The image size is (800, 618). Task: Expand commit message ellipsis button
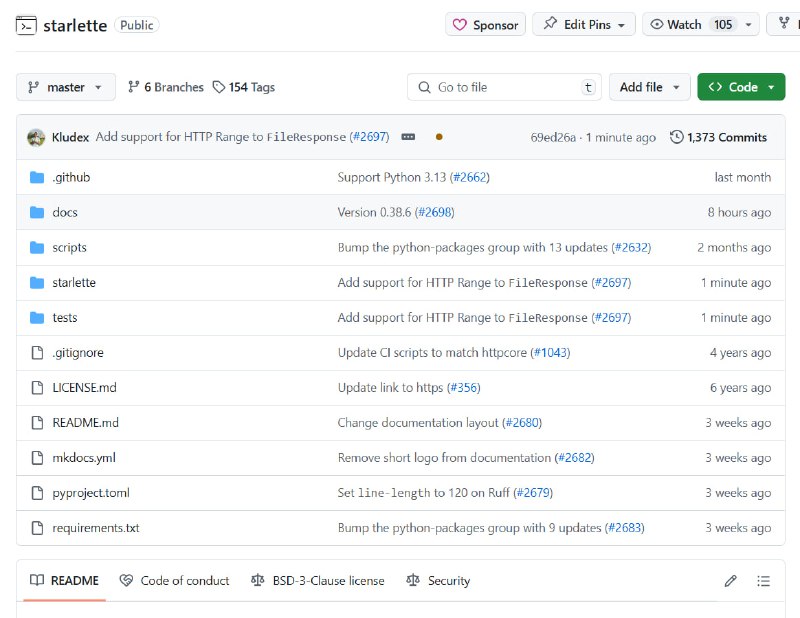point(408,137)
